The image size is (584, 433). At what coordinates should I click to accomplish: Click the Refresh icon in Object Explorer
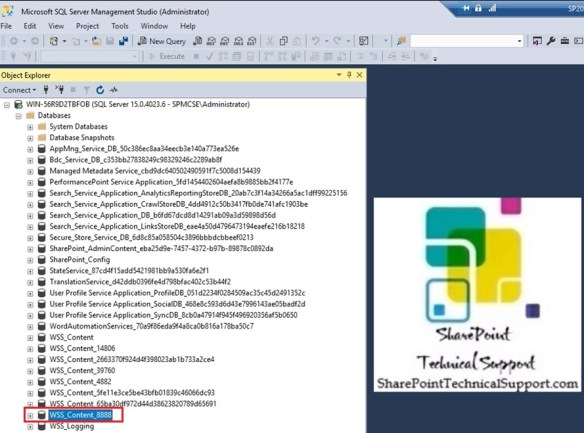(x=100, y=90)
